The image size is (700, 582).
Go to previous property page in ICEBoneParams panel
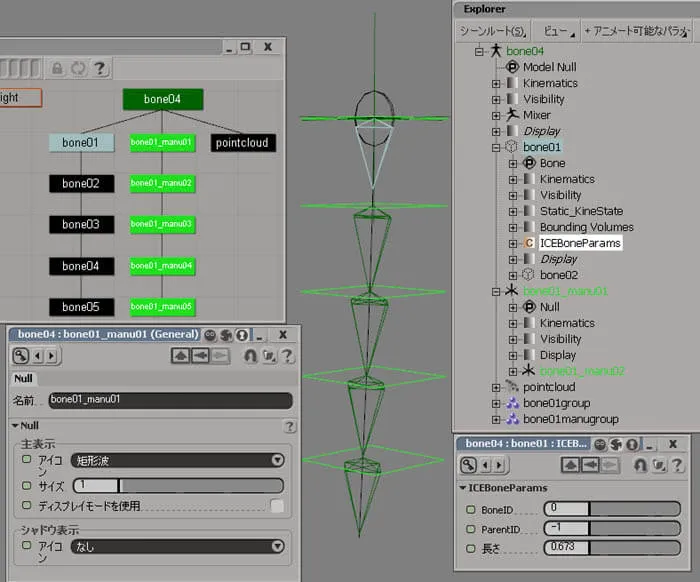coord(486,466)
